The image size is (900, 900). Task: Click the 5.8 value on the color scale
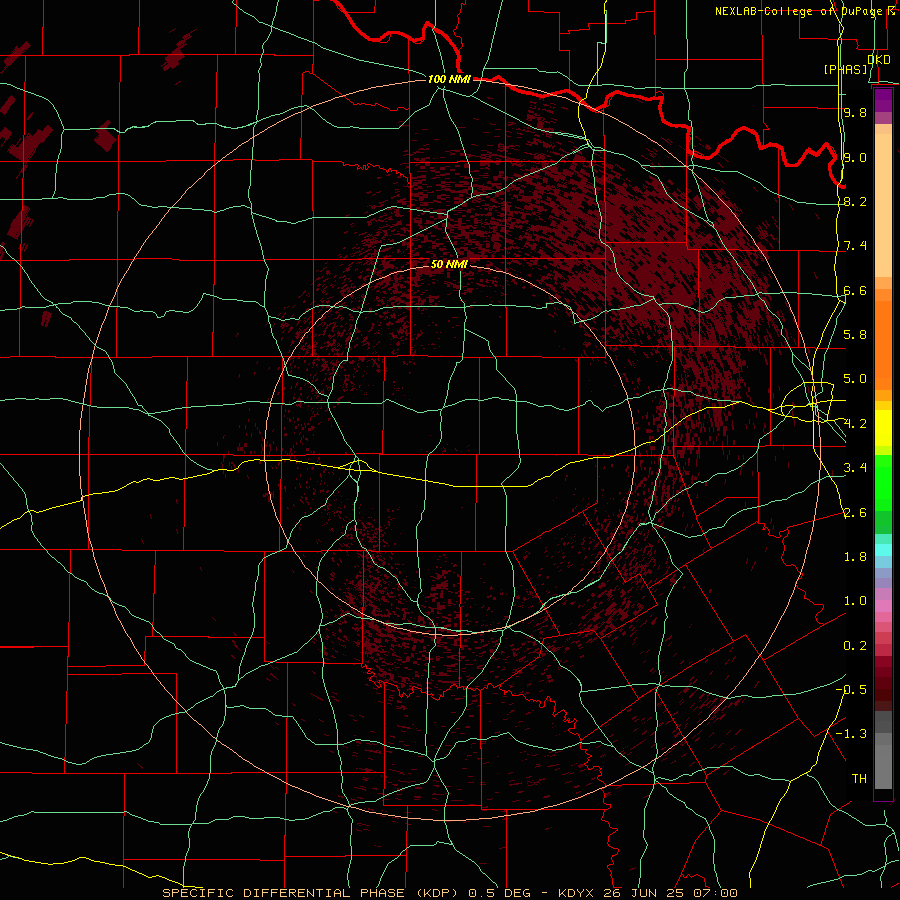point(855,335)
